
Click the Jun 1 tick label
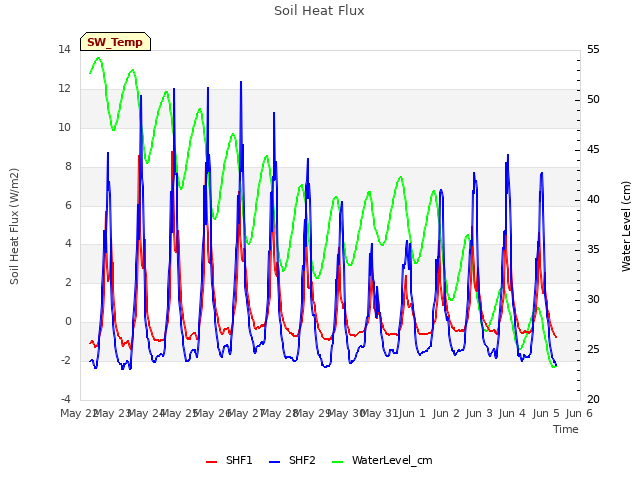412,413
